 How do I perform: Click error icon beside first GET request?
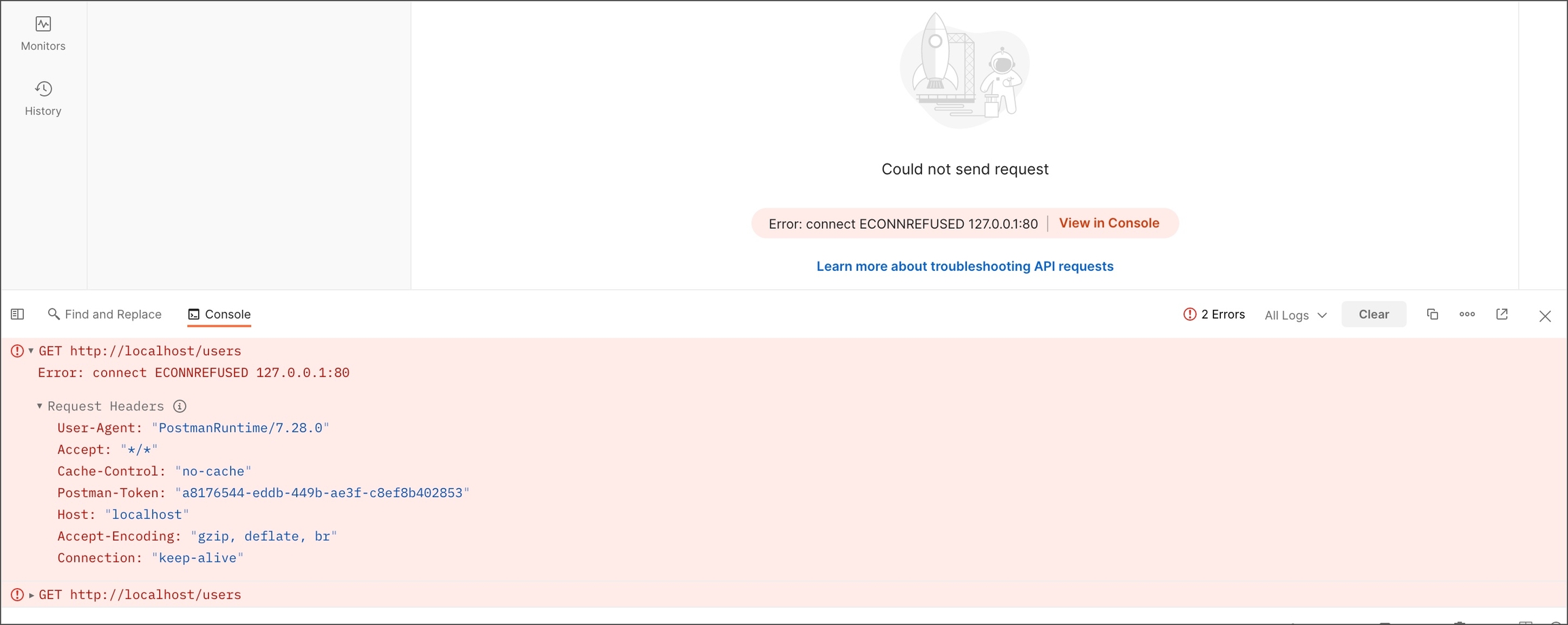tap(18, 351)
